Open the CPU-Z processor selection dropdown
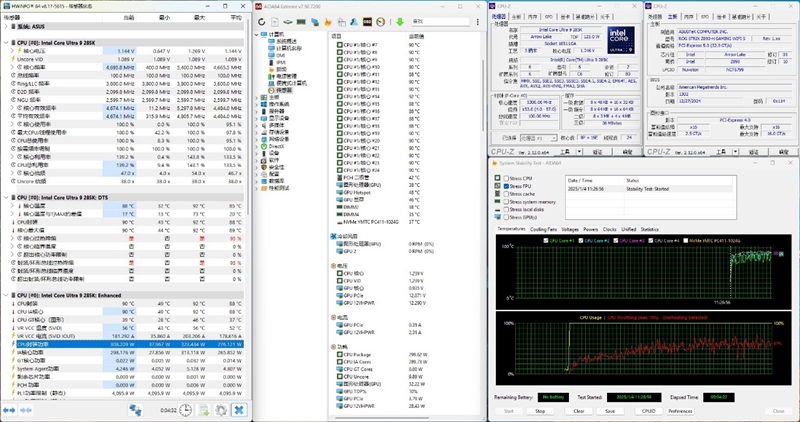The width and height of the screenshot is (800, 422). [538, 138]
